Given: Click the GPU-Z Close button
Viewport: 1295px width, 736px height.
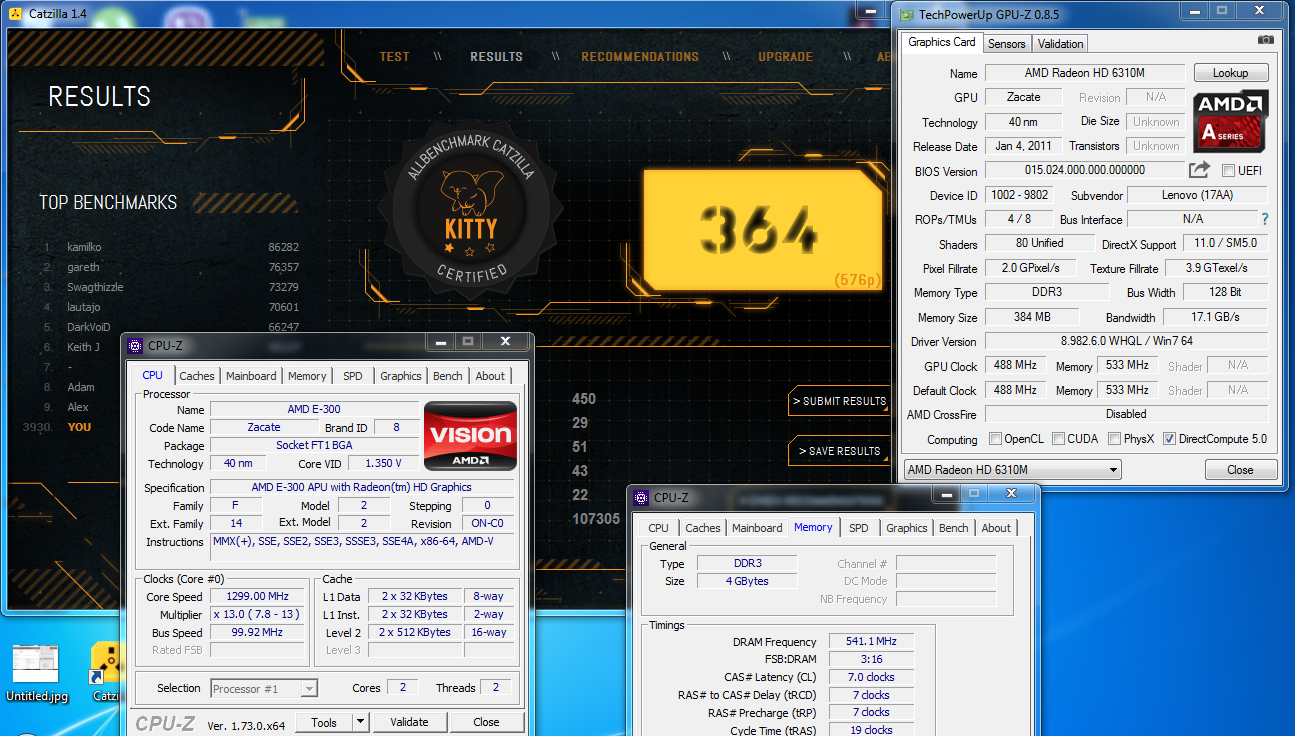Looking at the screenshot, I should coord(1240,470).
